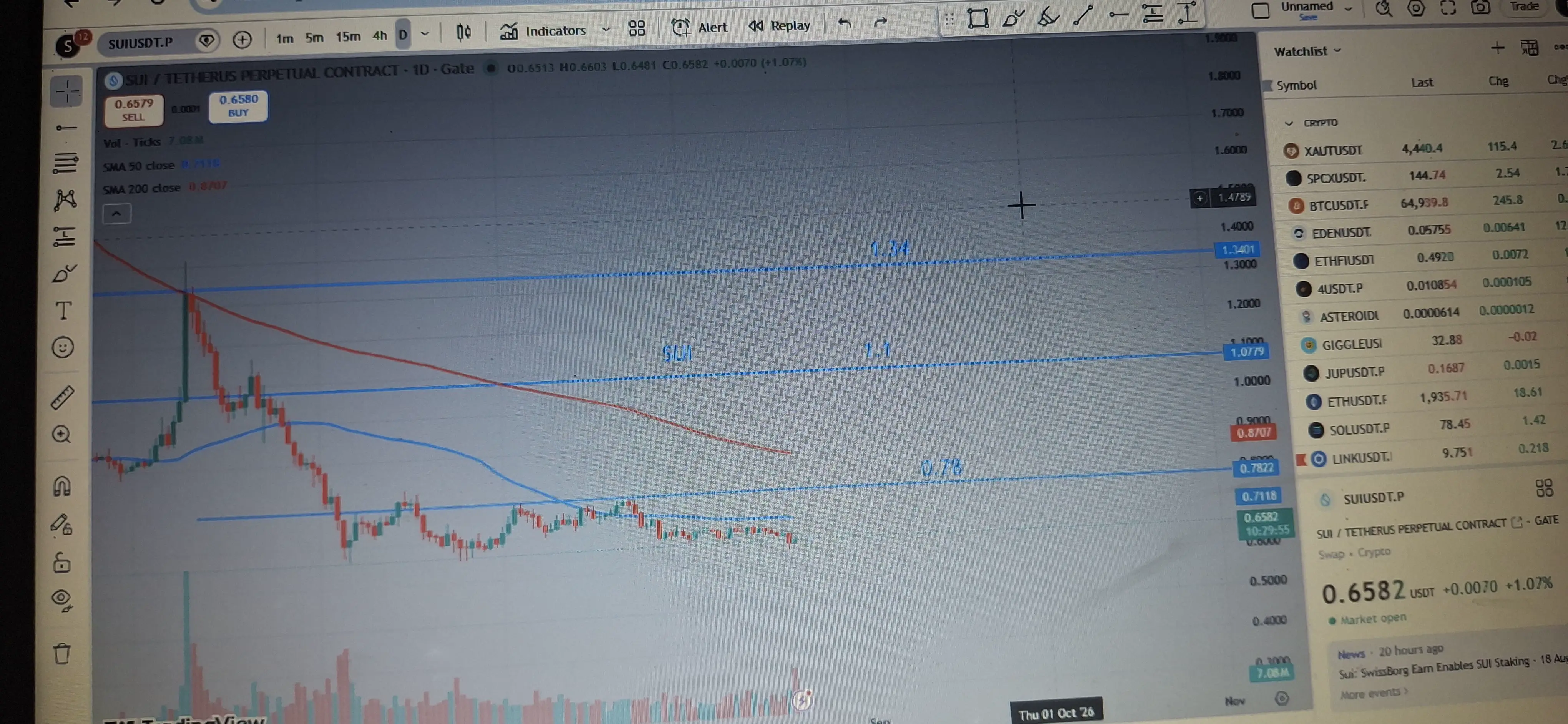This screenshot has height=724, width=1568.
Task: Open the chart patterns tool in left sidebar
Action: pyautogui.click(x=65, y=199)
